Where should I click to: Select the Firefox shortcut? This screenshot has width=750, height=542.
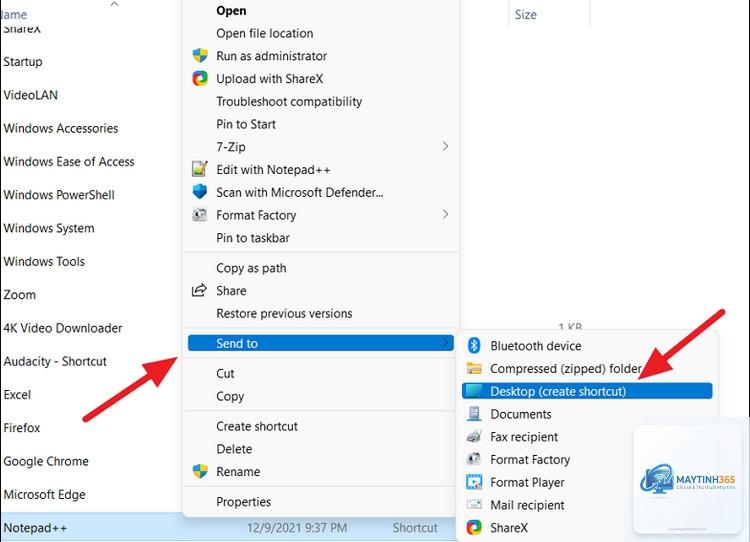[22, 428]
